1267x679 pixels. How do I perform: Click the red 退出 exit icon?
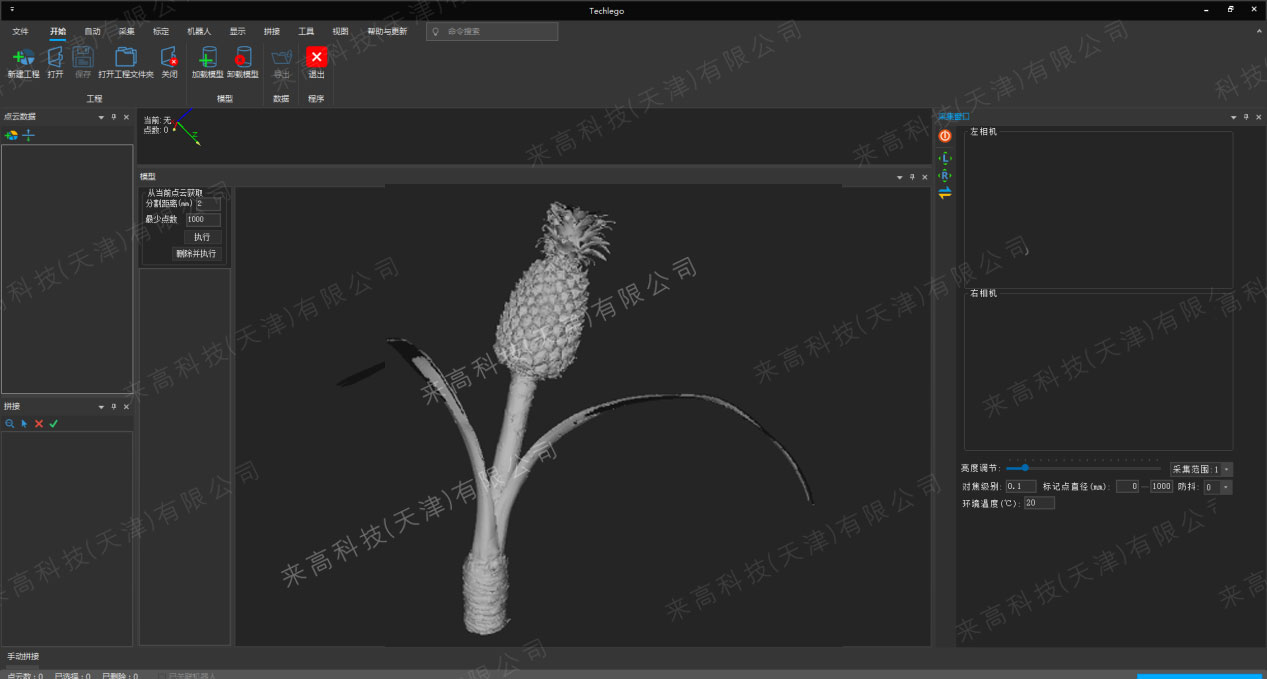(x=316, y=58)
